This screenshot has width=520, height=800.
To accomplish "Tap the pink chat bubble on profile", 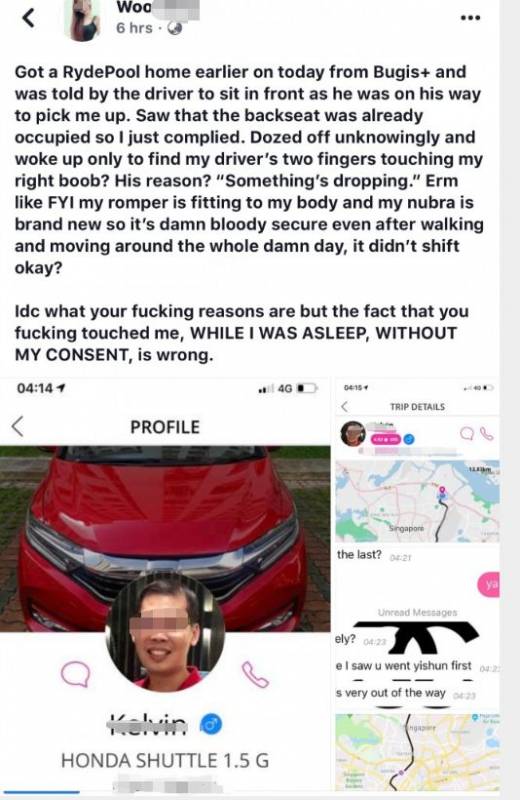I will [x=76, y=673].
